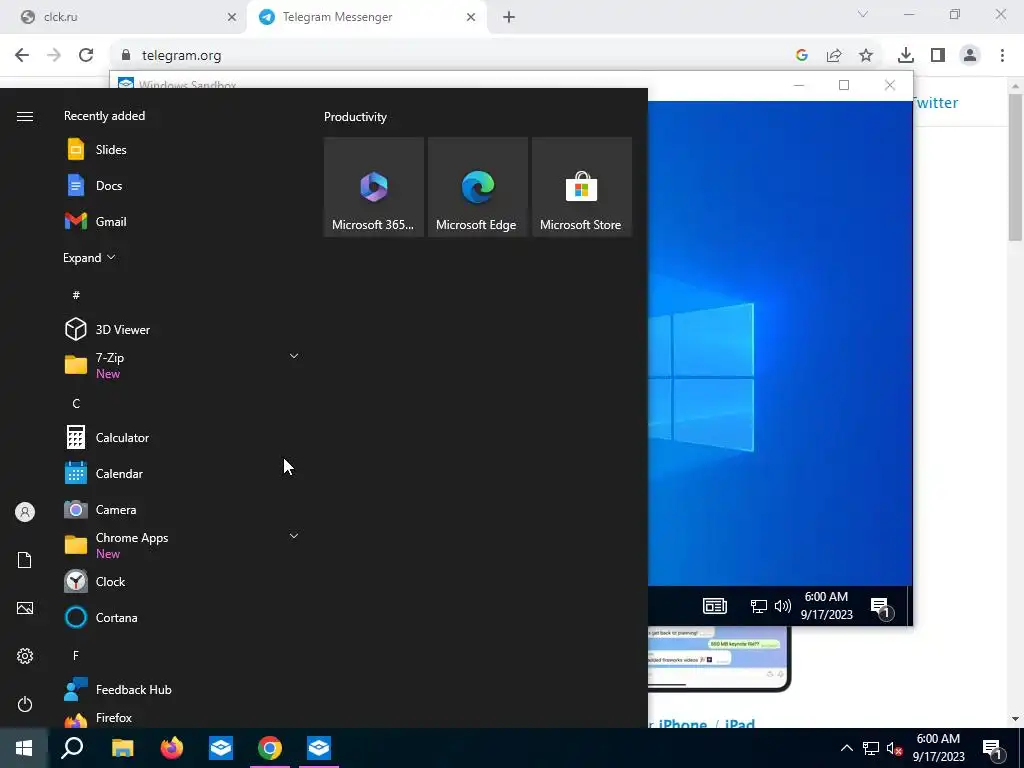1024x768 pixels.
Task: Open a new Chrome tab
Action: pyautogui.click(x=509, y=17)
